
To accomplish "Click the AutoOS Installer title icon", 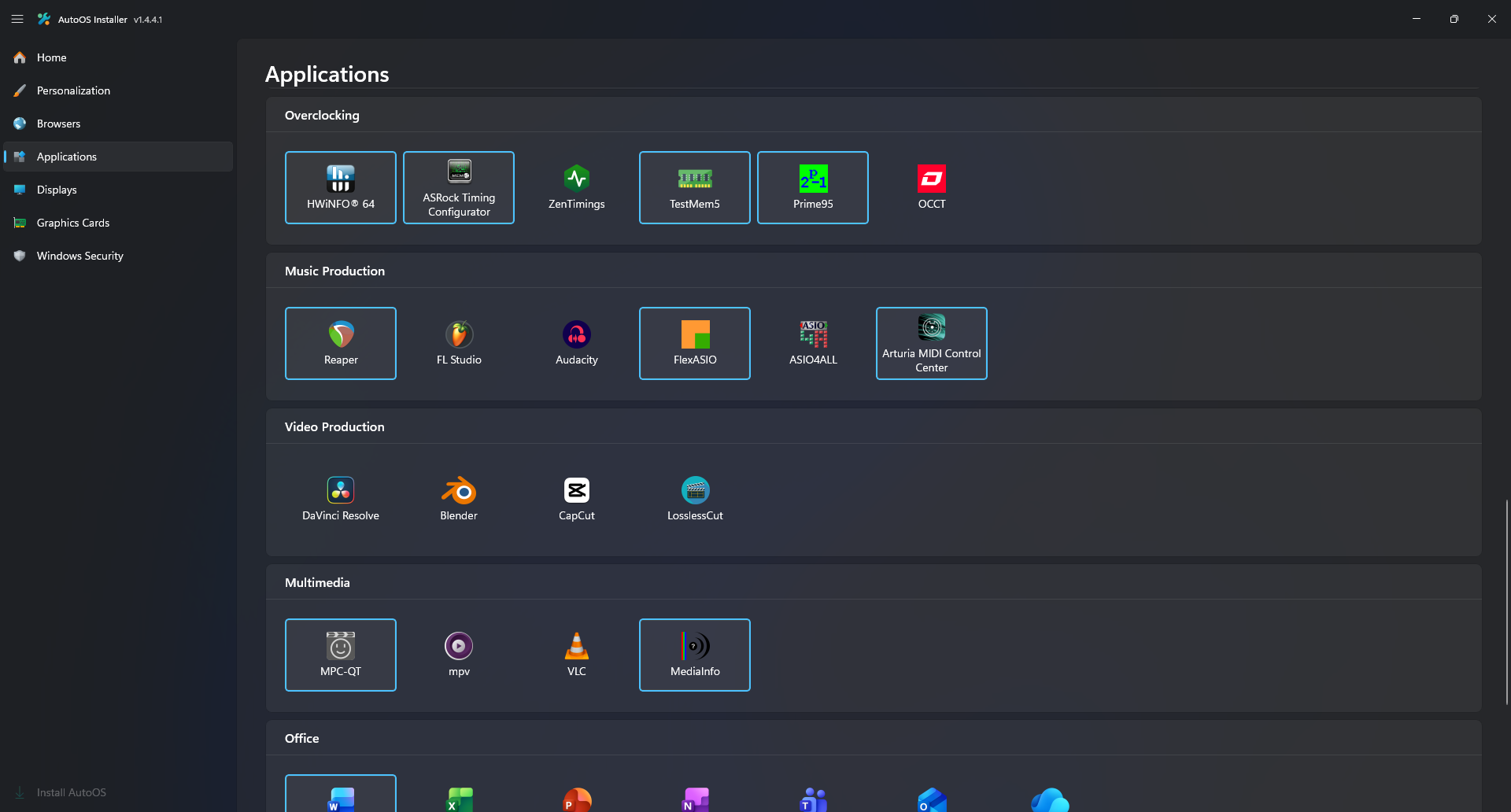I will 44,19.
